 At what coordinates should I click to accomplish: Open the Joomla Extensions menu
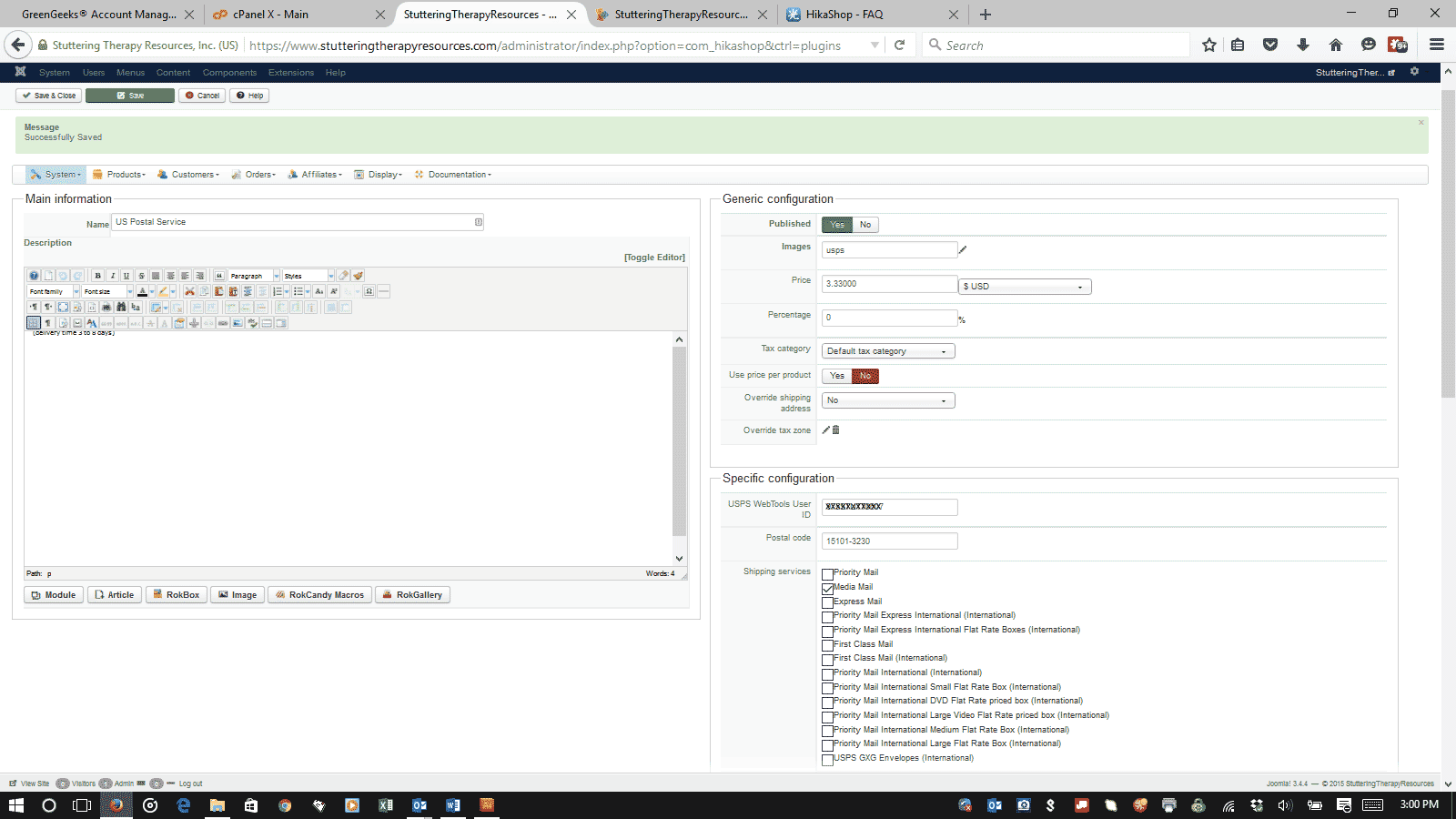click(x=291, y=73)
